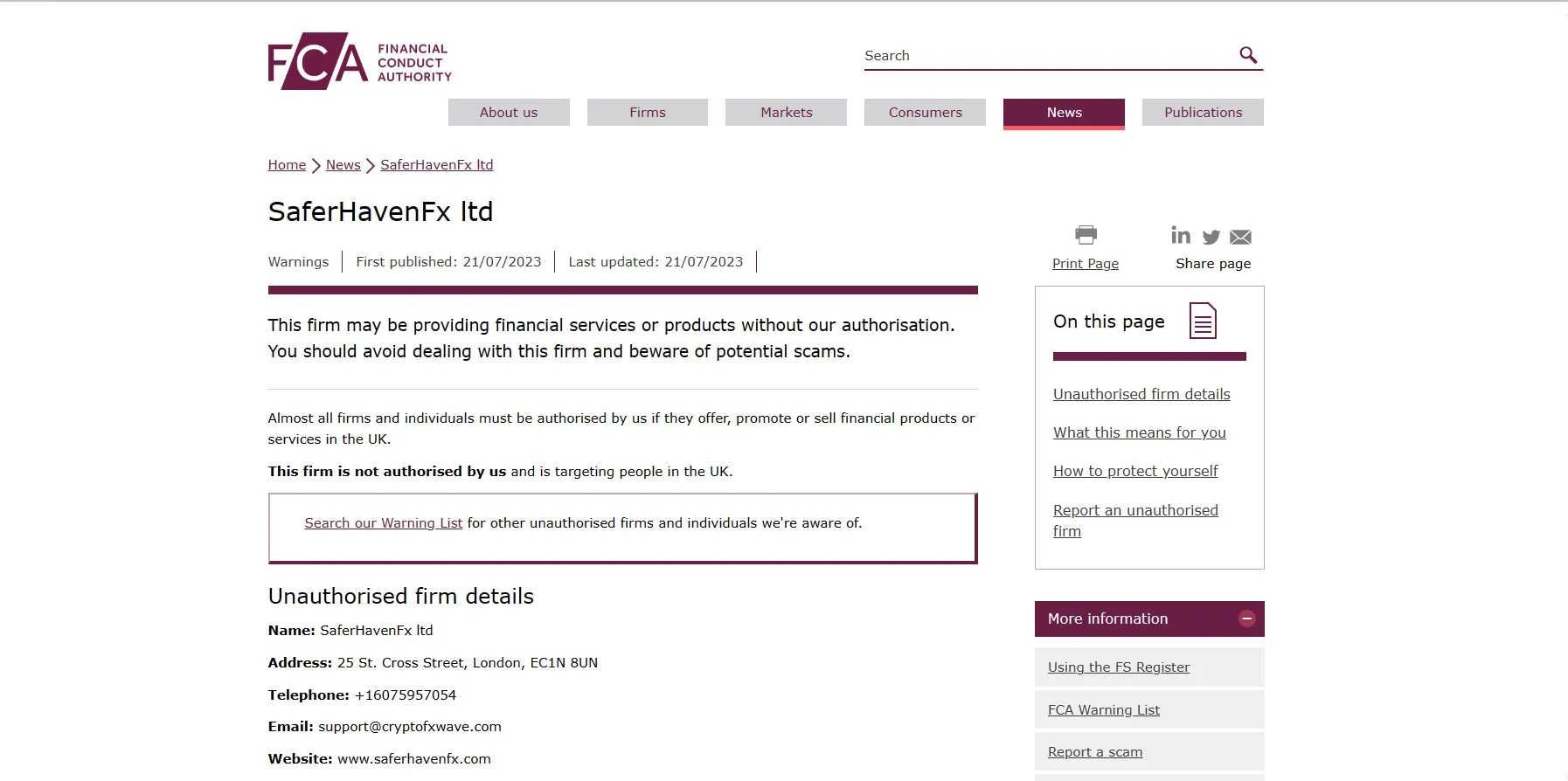Share page on LinkedIn
Viewport: 1568px width, 781px height.
tap(1181, 235)
